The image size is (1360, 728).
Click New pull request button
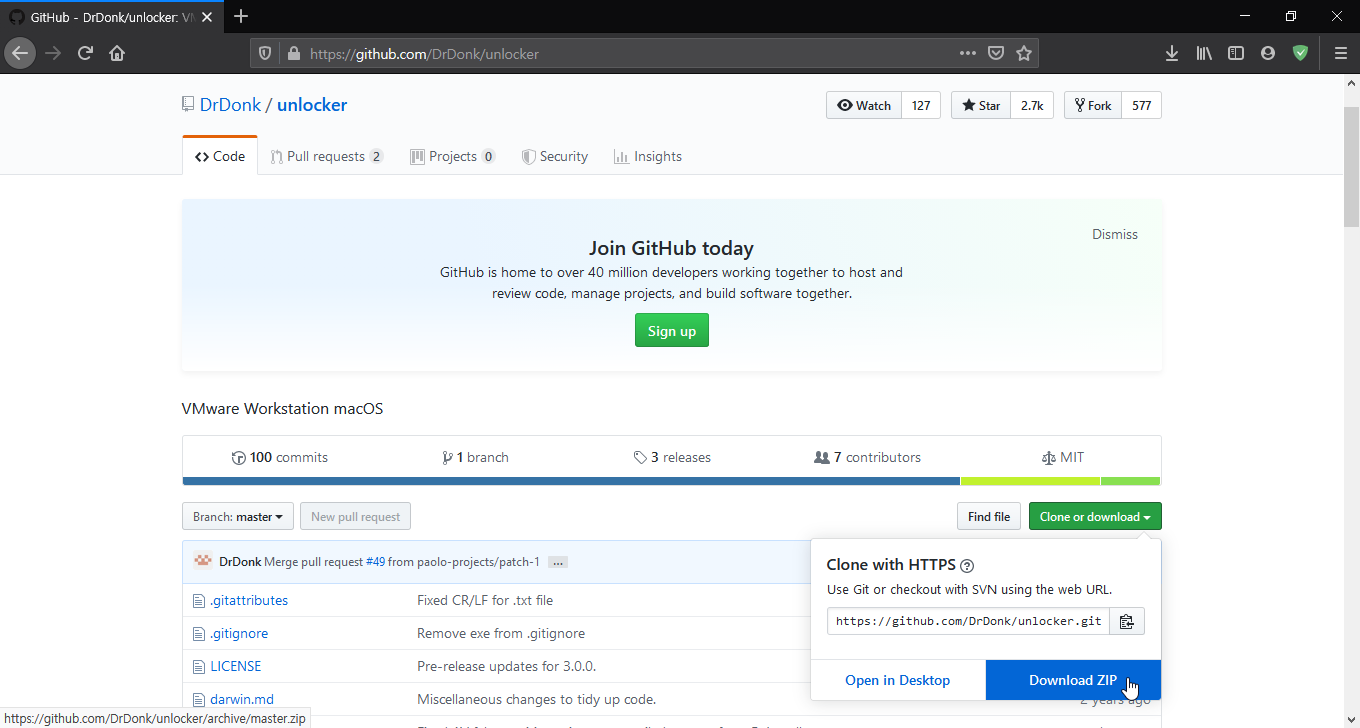pos(355,517)
